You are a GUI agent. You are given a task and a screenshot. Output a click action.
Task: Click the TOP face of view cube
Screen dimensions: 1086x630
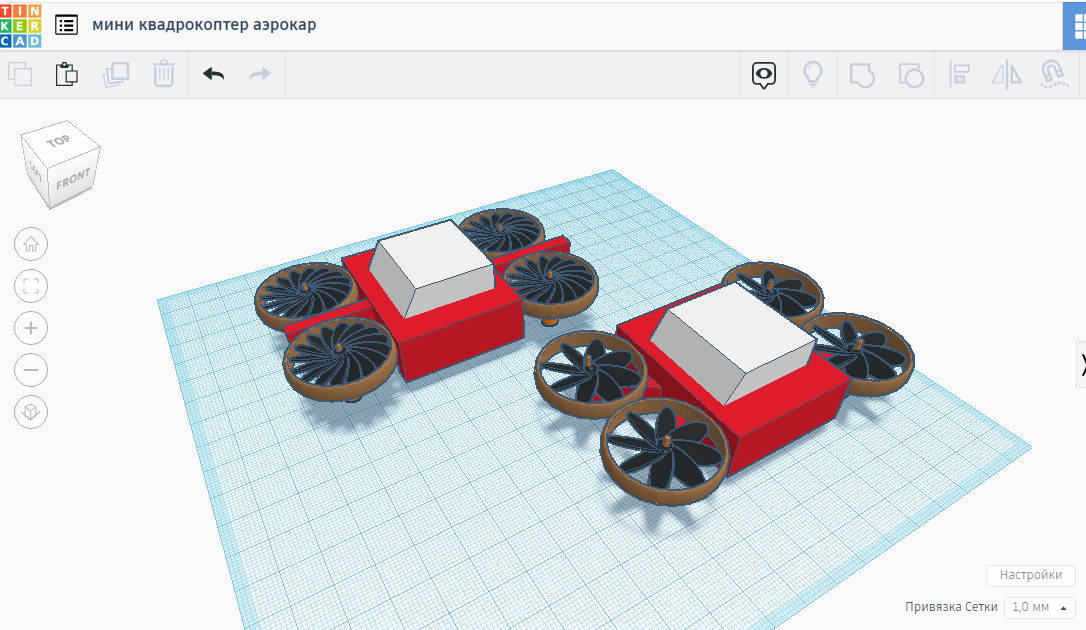pos(60,140)
